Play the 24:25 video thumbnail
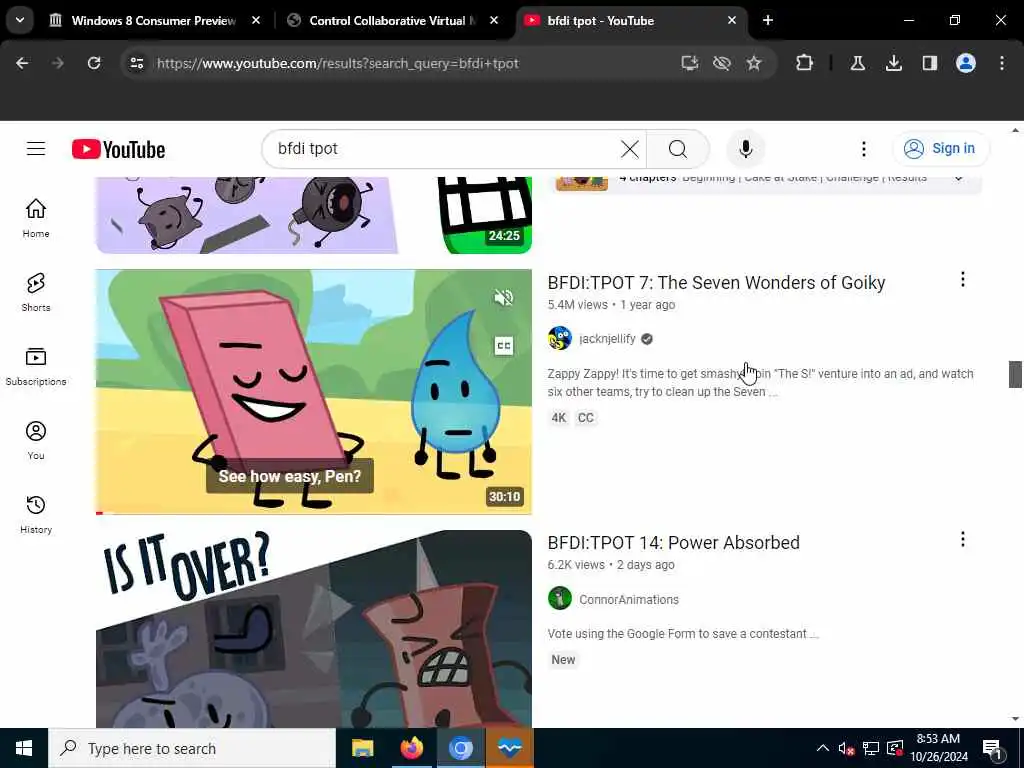This screenshot has width=1024, height=768. (313, 215)
